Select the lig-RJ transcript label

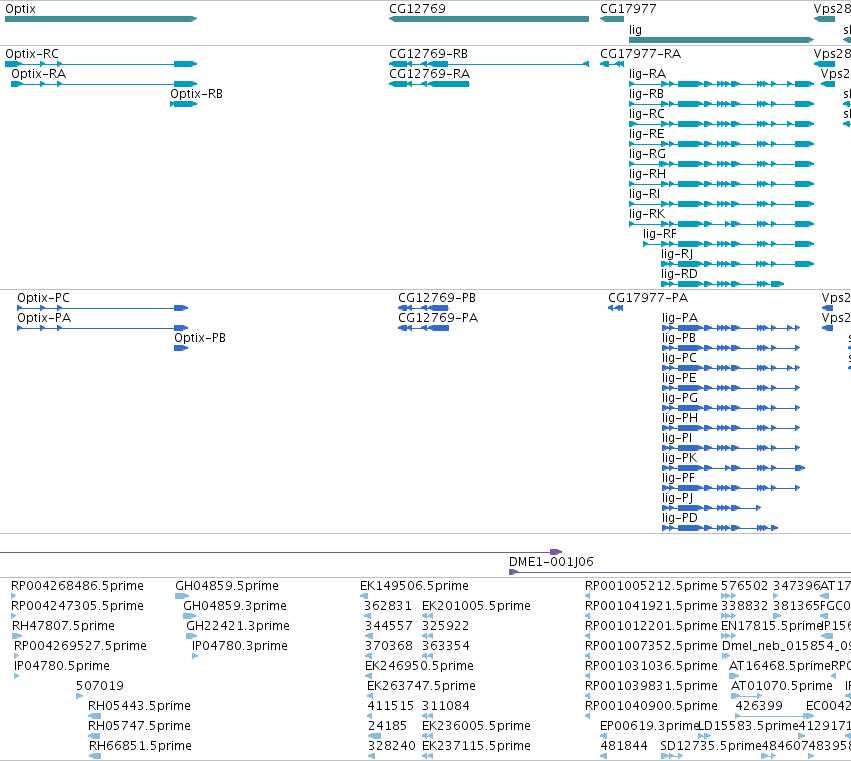pos(677,254)
